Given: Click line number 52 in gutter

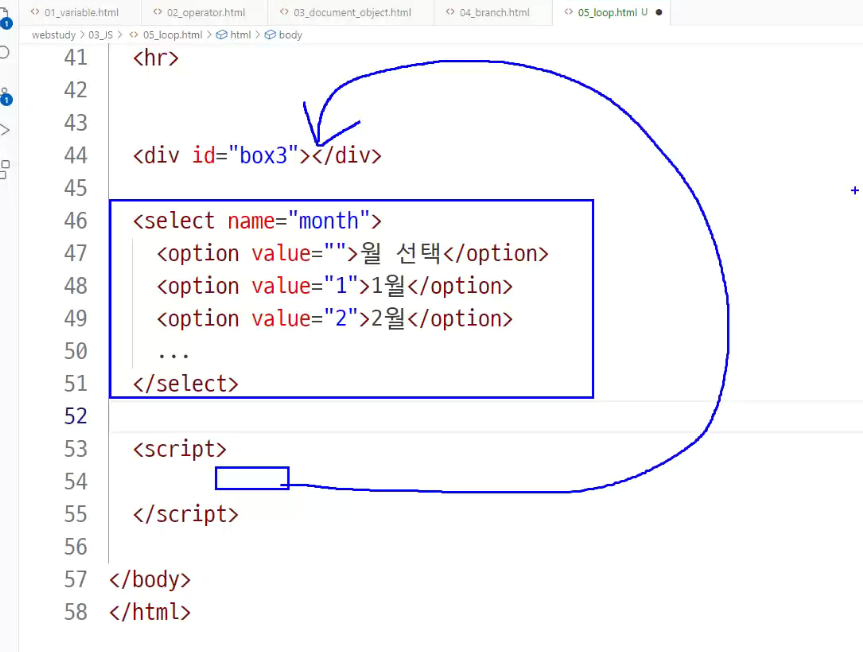Looking at the screenshot, I should click(x=75, y=417).
